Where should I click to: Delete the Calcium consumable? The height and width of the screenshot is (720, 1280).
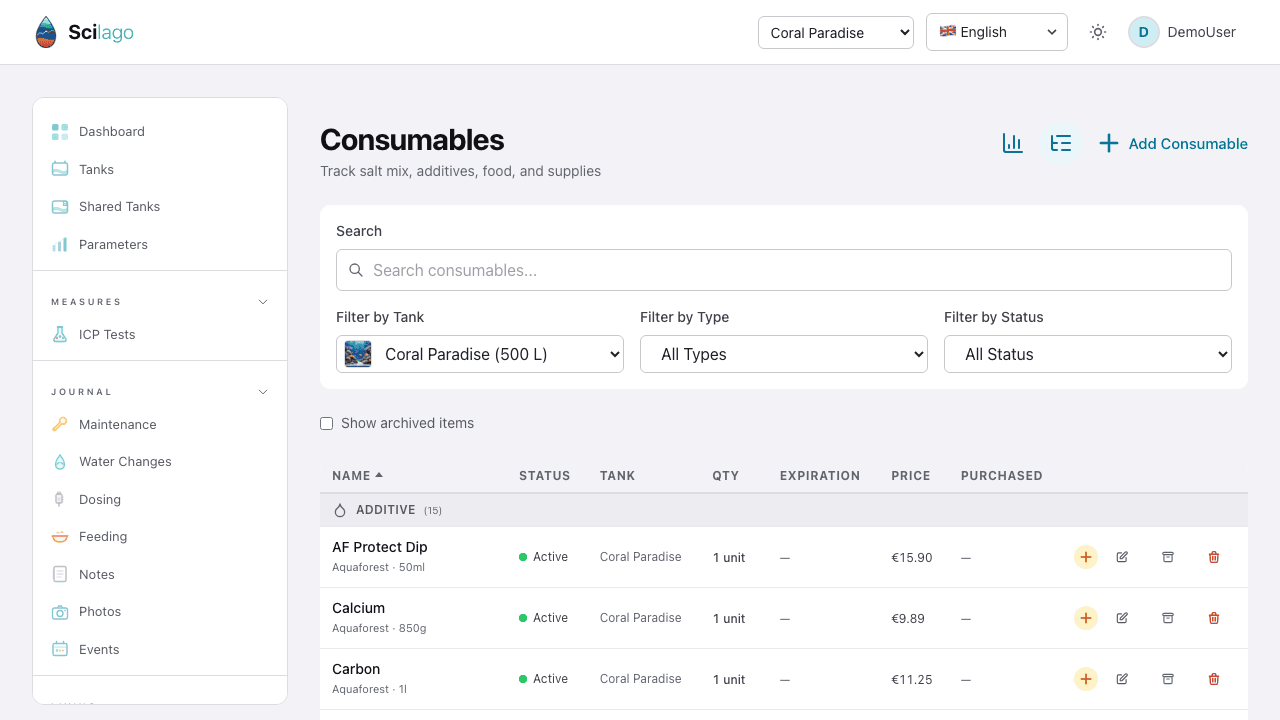tap(1214, 618)
